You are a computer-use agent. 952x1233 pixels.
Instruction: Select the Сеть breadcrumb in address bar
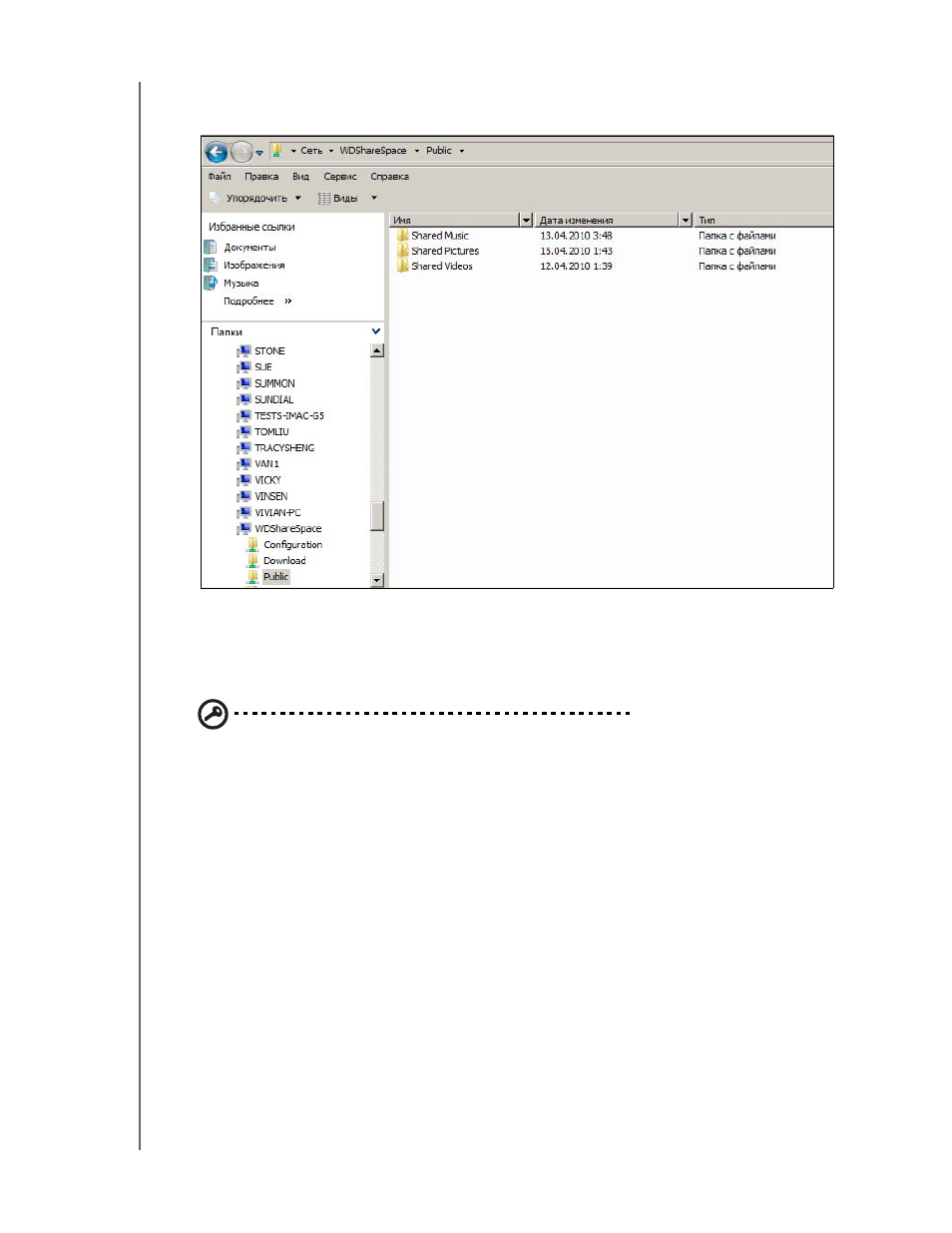(x=311, y=151)
